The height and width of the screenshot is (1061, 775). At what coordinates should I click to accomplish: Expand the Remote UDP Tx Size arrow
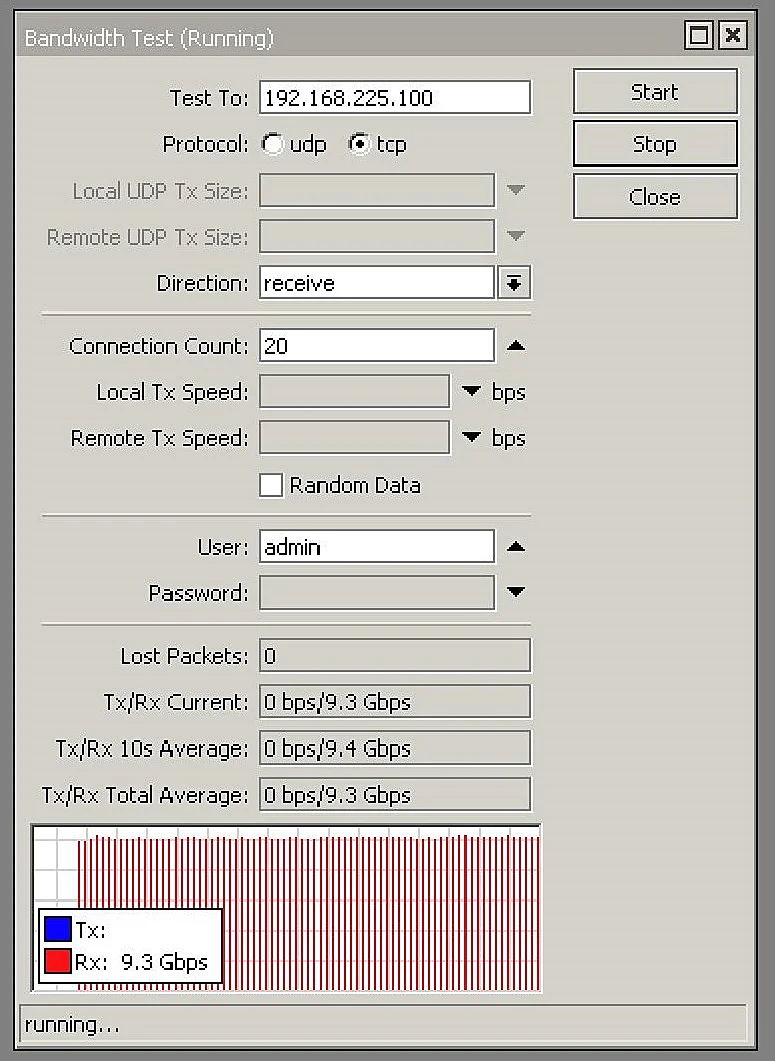pyautogui.click(x=515, y=236)
